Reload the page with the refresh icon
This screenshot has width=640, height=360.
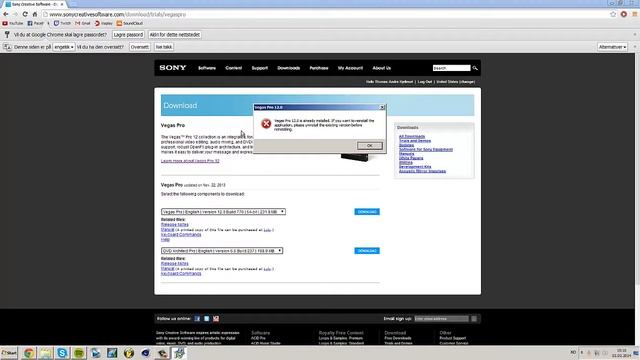(25, 14)
